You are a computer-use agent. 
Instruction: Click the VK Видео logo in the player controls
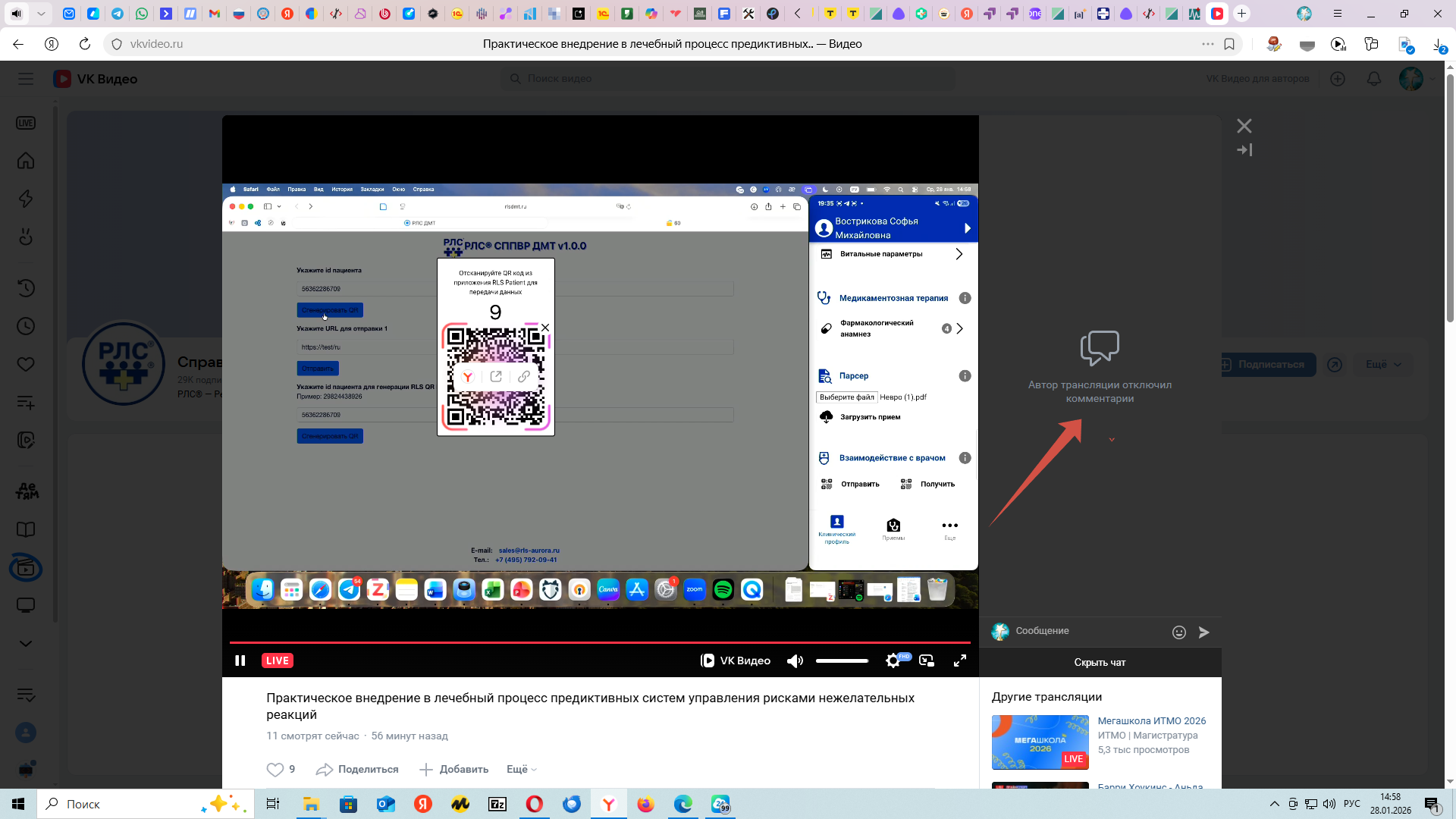tap(736, 661)
